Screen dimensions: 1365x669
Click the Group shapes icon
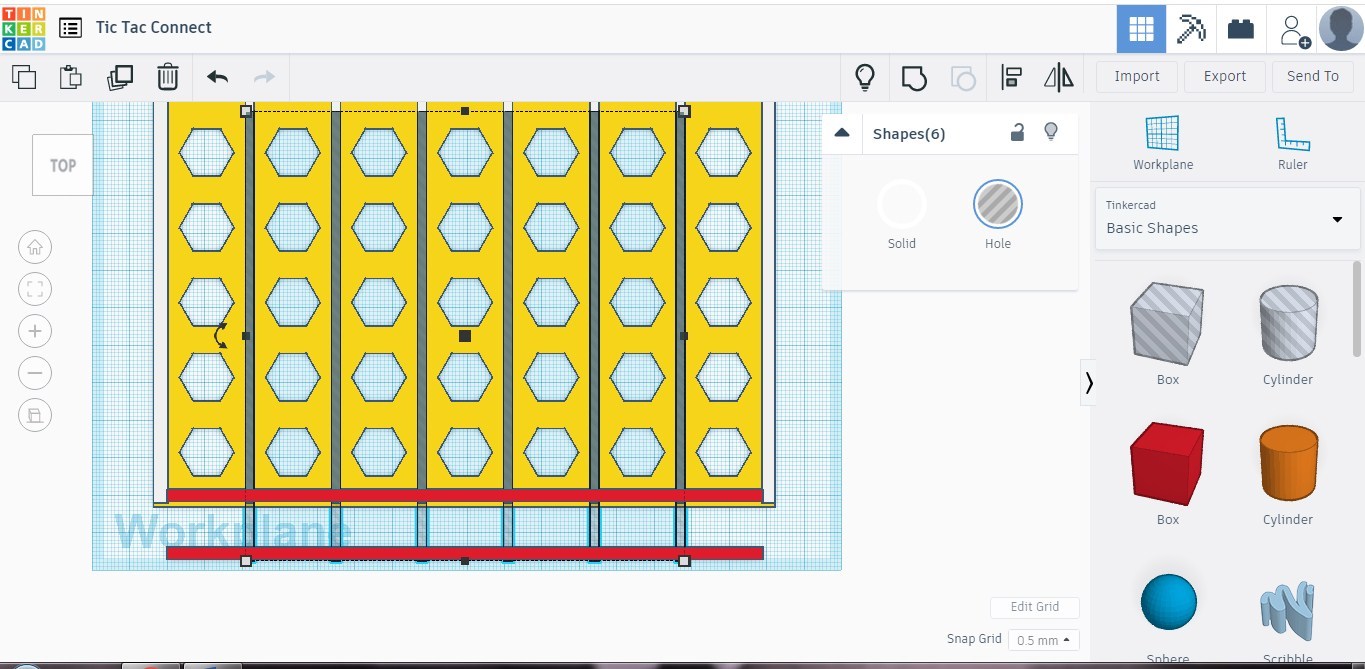click(x=914, y=77)
